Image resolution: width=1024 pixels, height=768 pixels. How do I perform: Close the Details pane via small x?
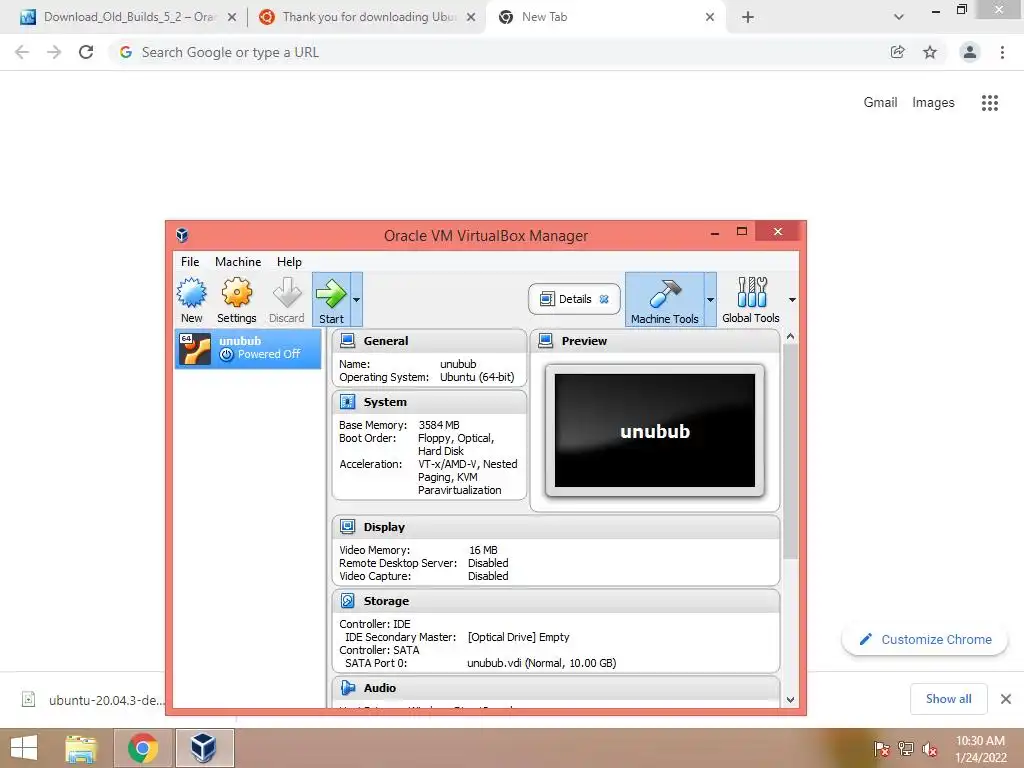[604, 299]
